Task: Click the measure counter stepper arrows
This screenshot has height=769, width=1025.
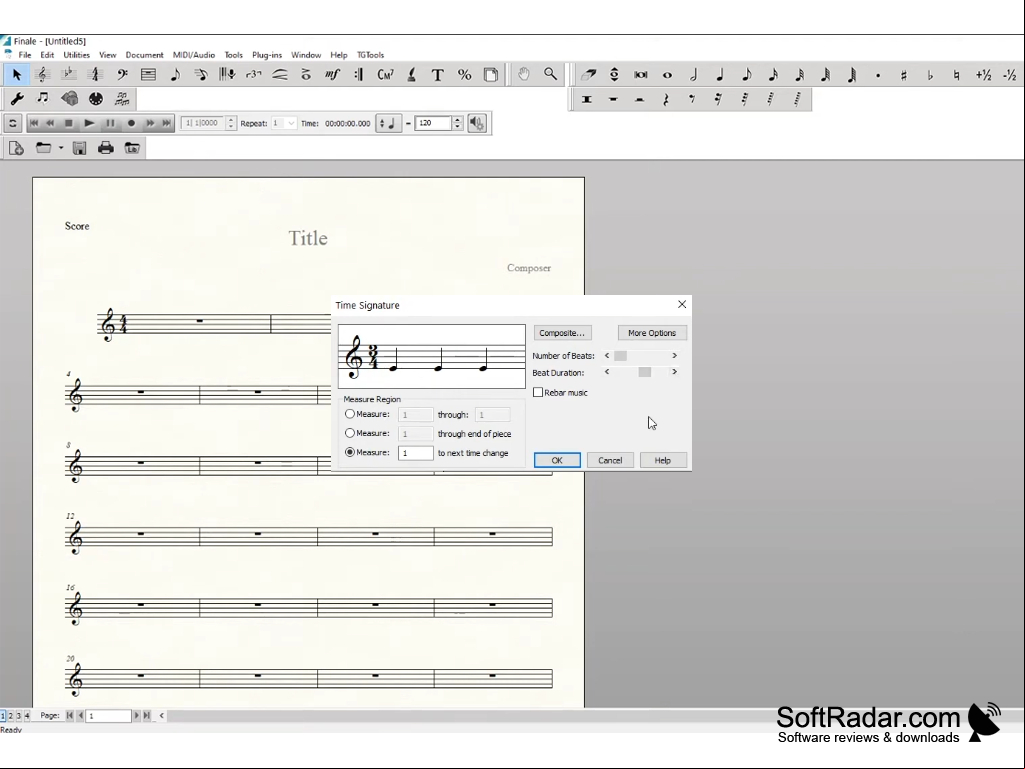Action: click(231, 123)
